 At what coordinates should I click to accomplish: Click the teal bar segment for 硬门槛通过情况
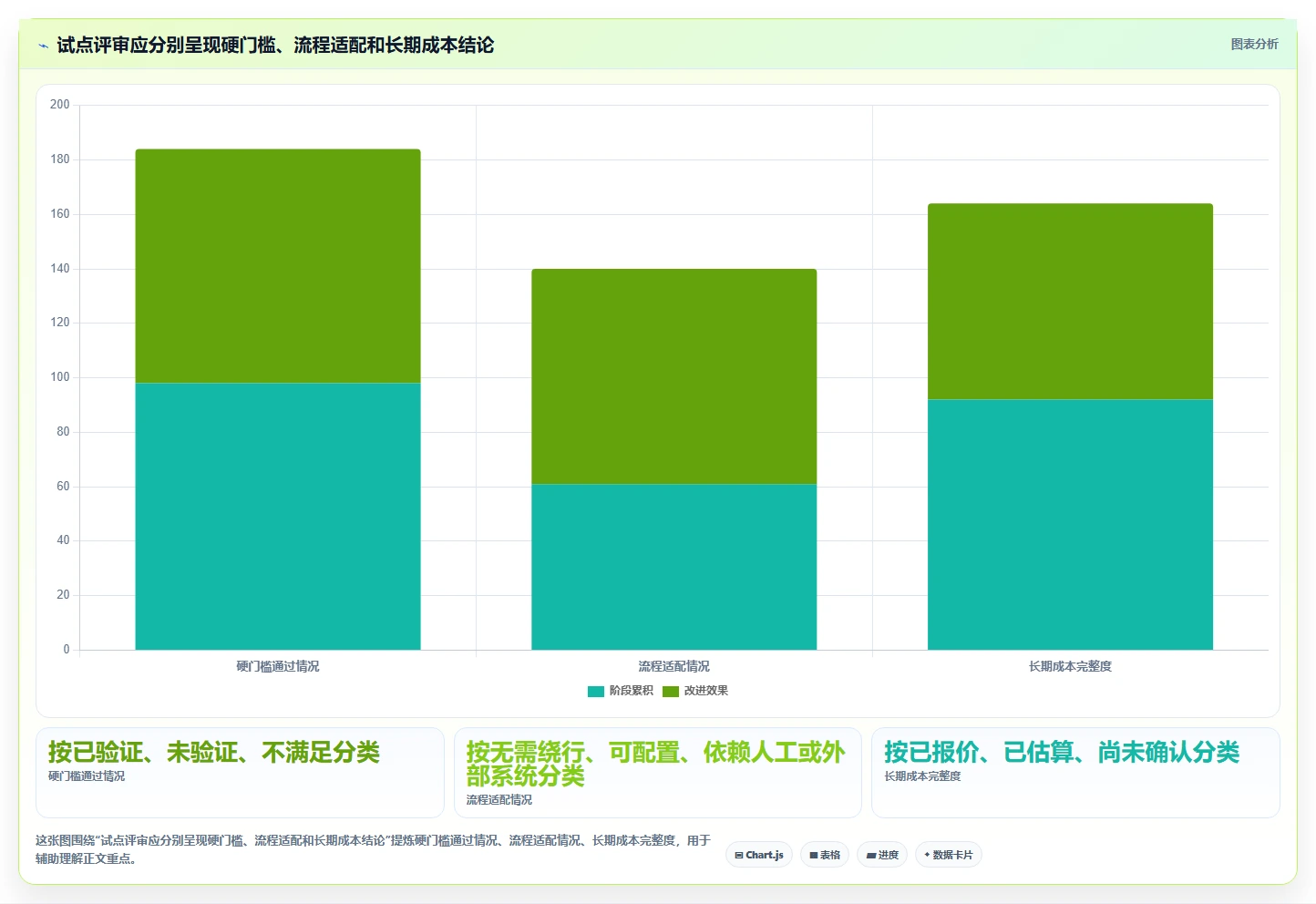(x=278, y=517)
